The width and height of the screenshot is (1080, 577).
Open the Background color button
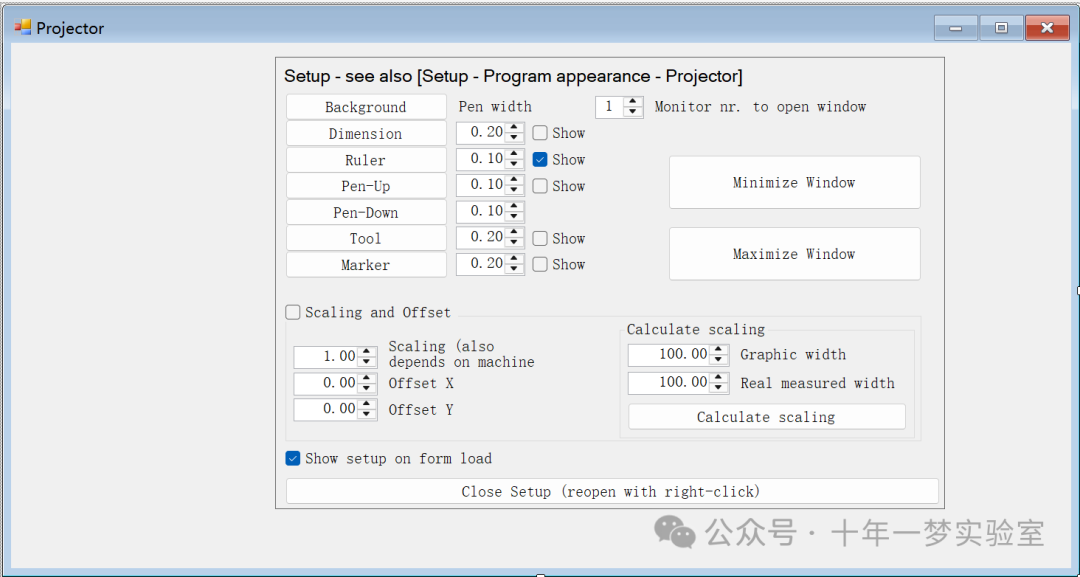(366, 107)
